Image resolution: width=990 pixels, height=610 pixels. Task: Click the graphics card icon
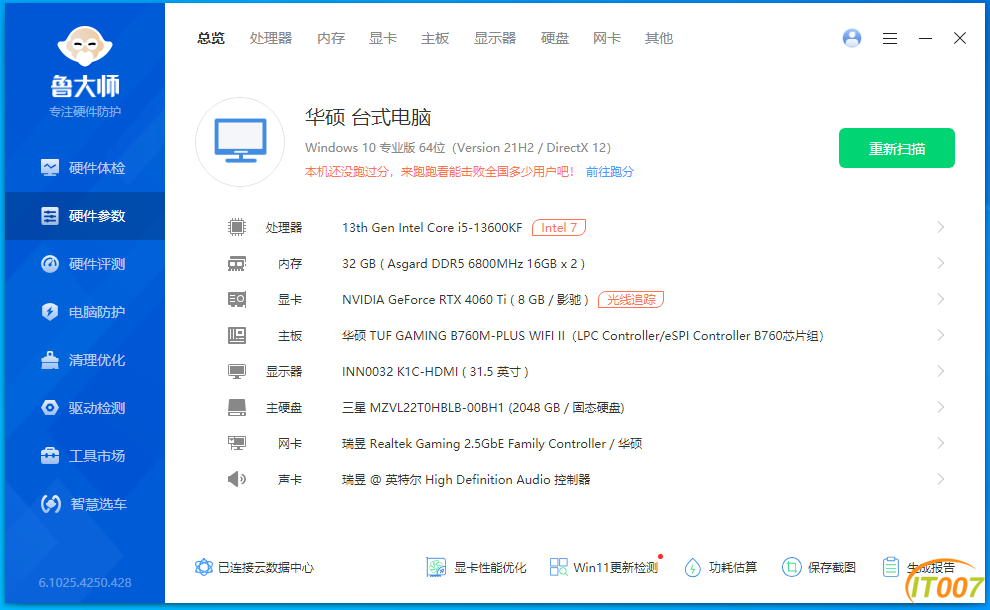click(237, 299)
